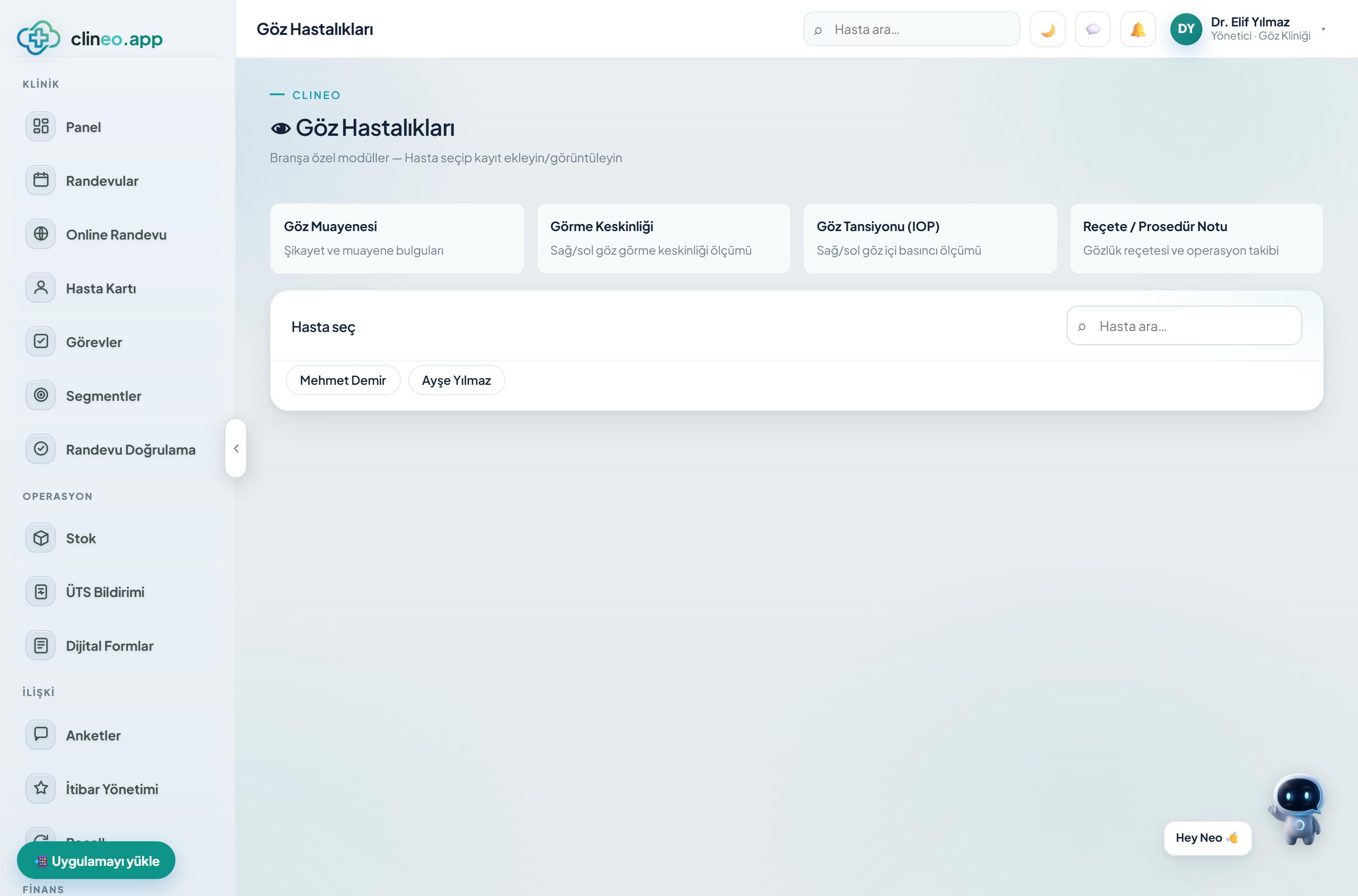Viewport: 1358px width, 896px height.
Task: Open Göz Tansiyonu (IOP) module card
Action: tap(930, 238)
